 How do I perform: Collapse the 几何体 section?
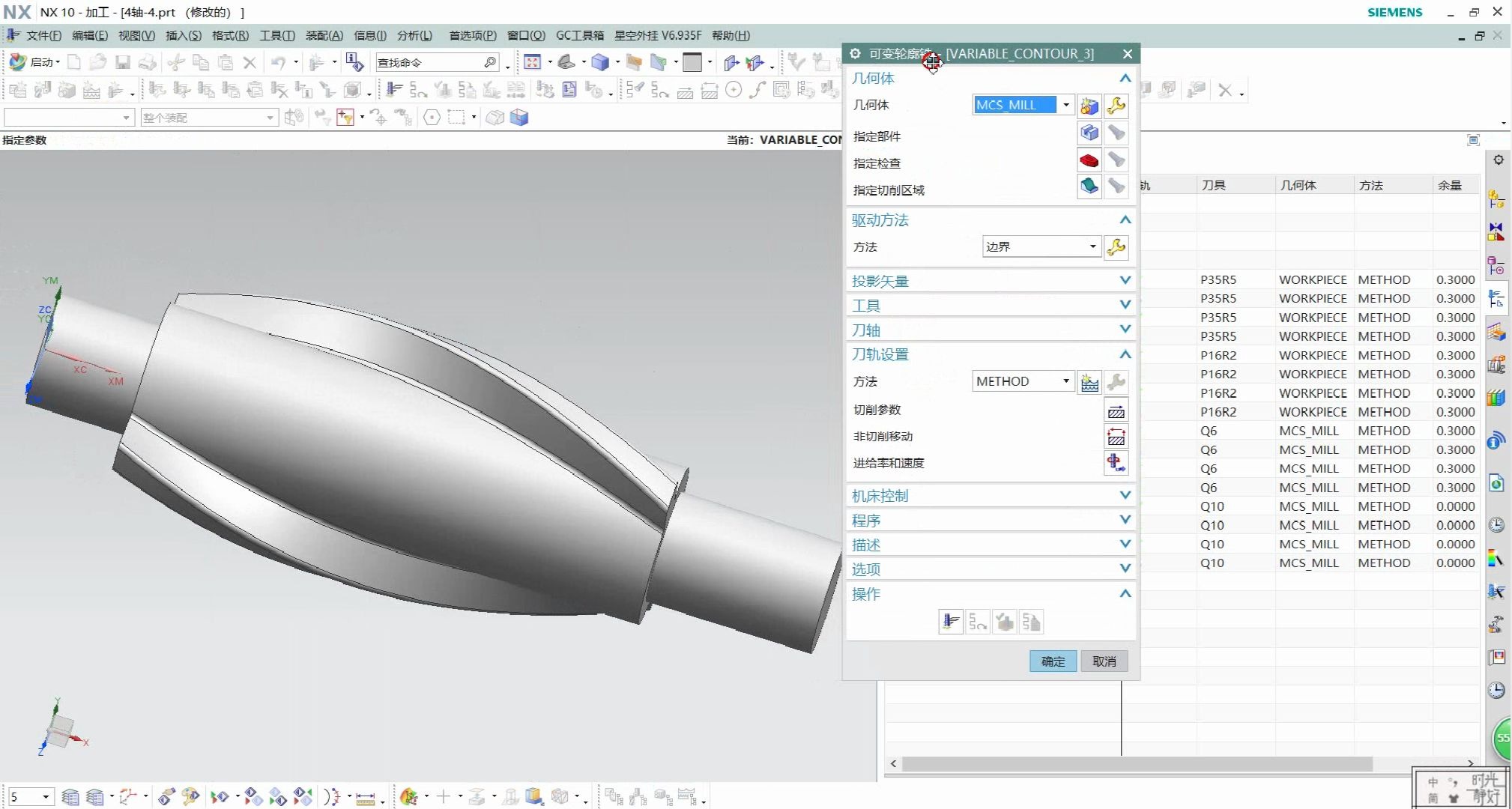tap(1125, 78)
